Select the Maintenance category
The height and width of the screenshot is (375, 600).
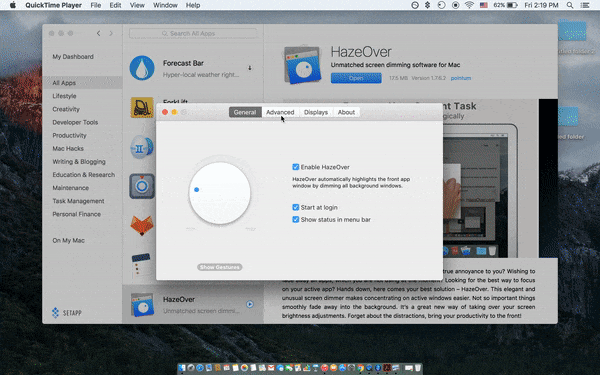[x=70, y=188]
